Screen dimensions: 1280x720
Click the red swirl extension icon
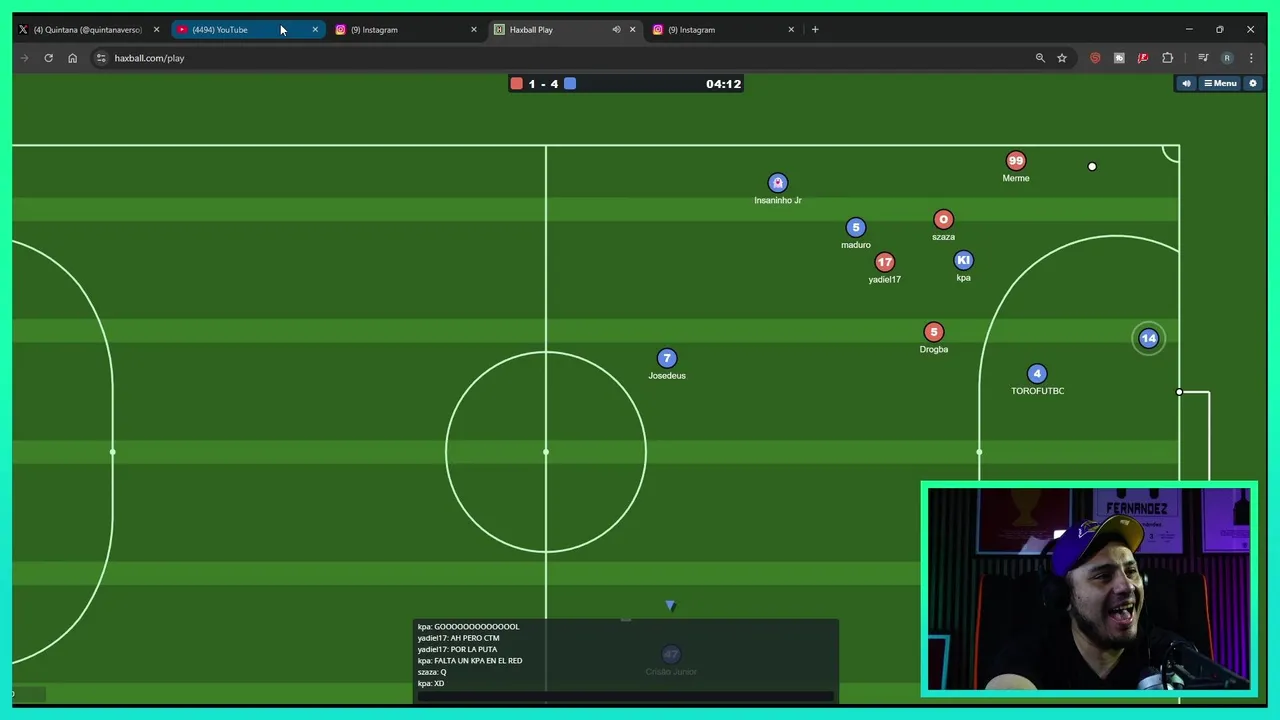point(1095,58)
